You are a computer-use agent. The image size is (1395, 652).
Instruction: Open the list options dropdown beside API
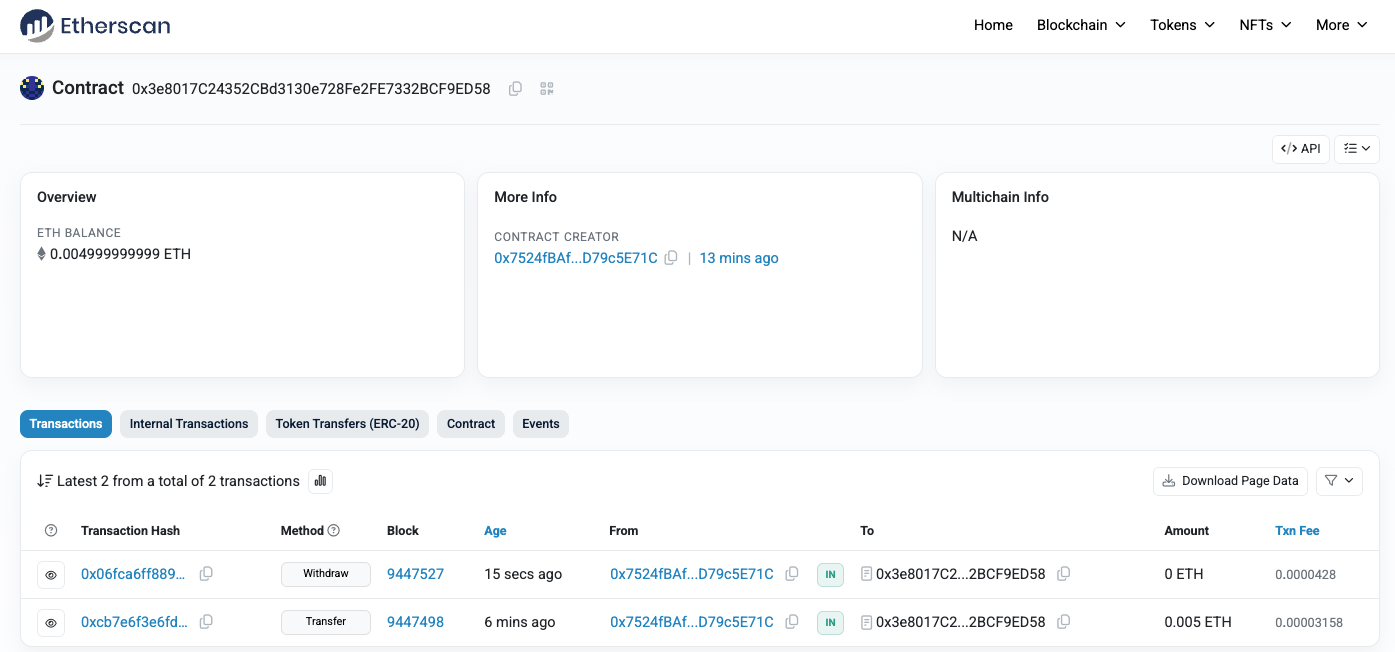point(1357,149)
